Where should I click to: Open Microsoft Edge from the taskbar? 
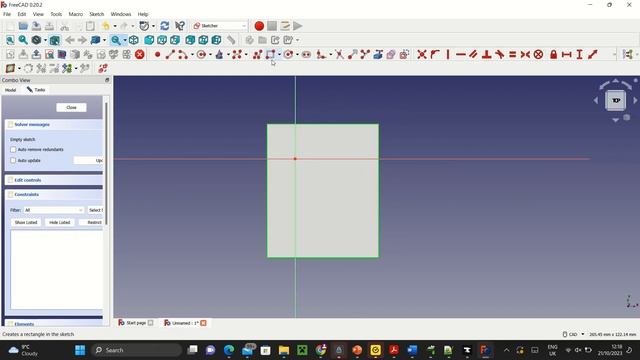[229, 350]
